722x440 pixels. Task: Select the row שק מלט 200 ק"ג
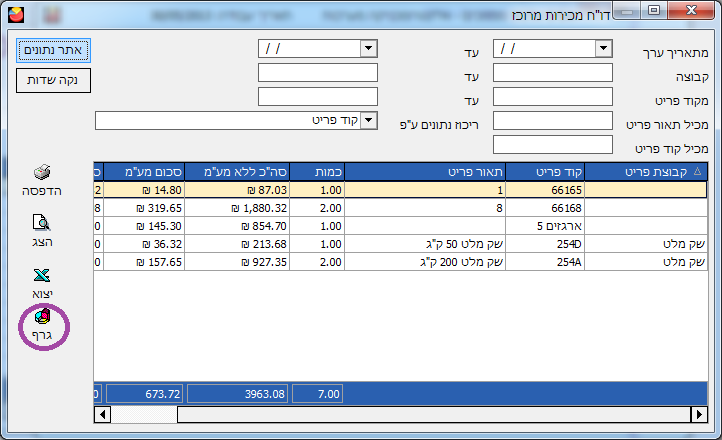tap(422, 262)
